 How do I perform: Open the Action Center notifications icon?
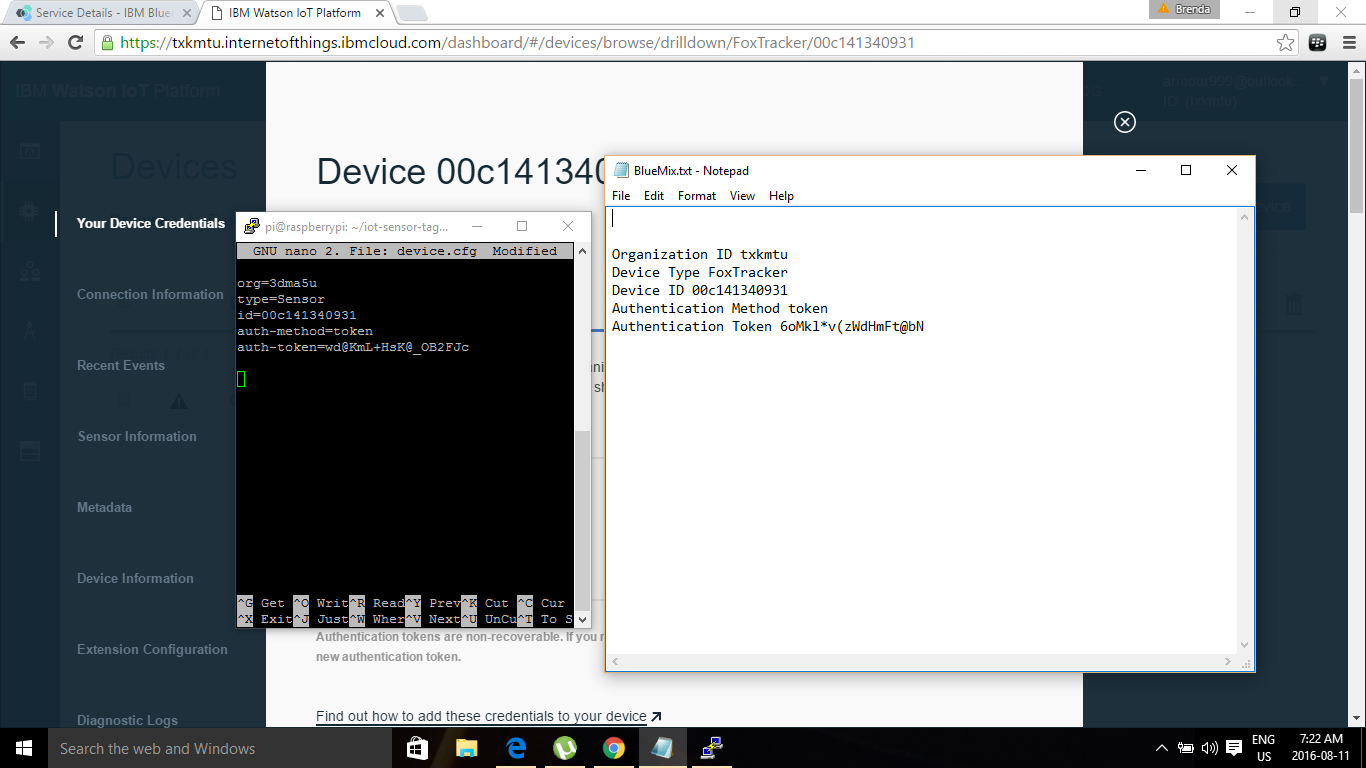pos(1234,748)
